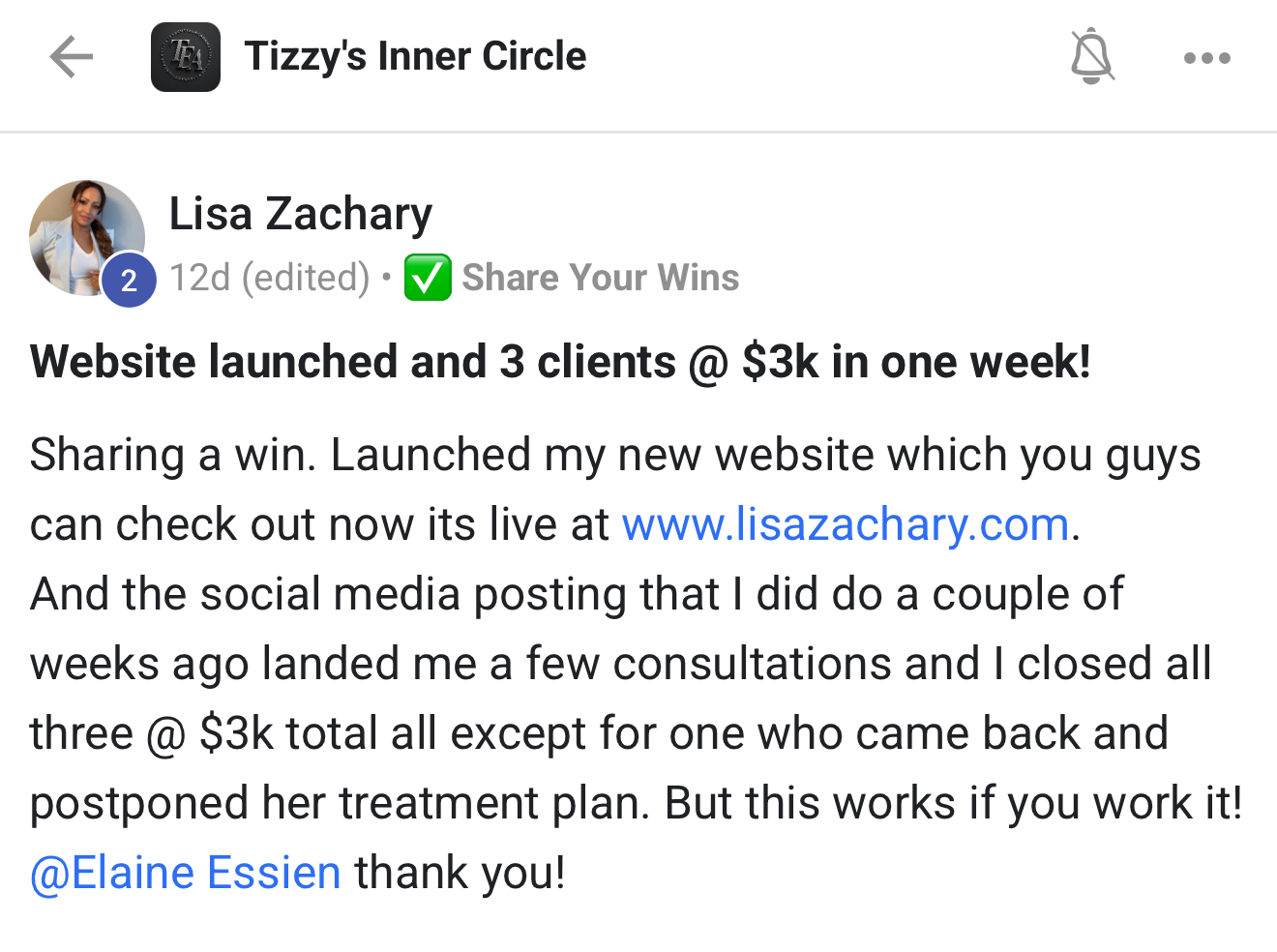Tap the @Elaine Essien mention
The width and height of the screenshot is (1277, 952).
click(185, 873)
